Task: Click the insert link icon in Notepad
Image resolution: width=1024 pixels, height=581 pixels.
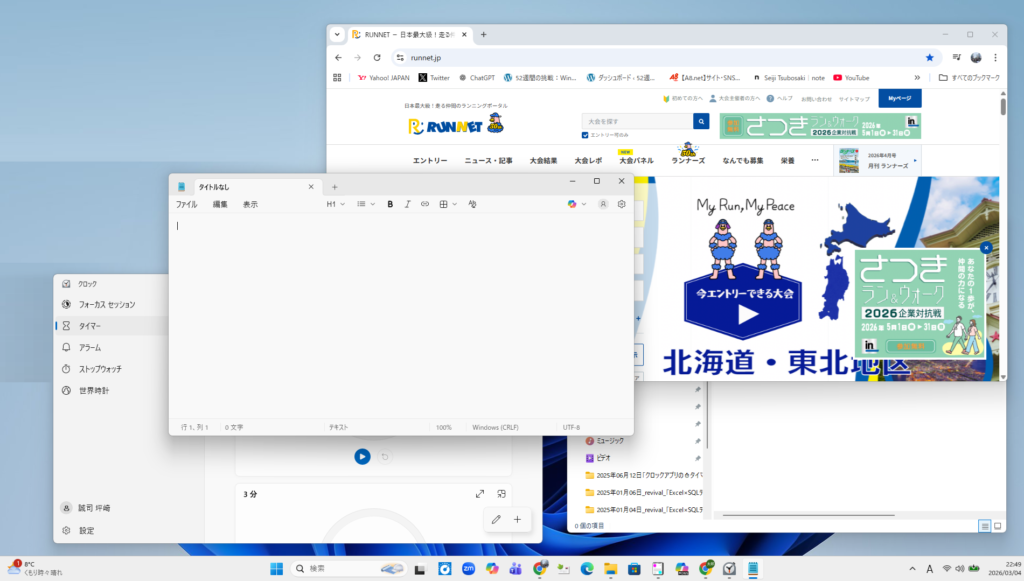Action: coord(425,204)
